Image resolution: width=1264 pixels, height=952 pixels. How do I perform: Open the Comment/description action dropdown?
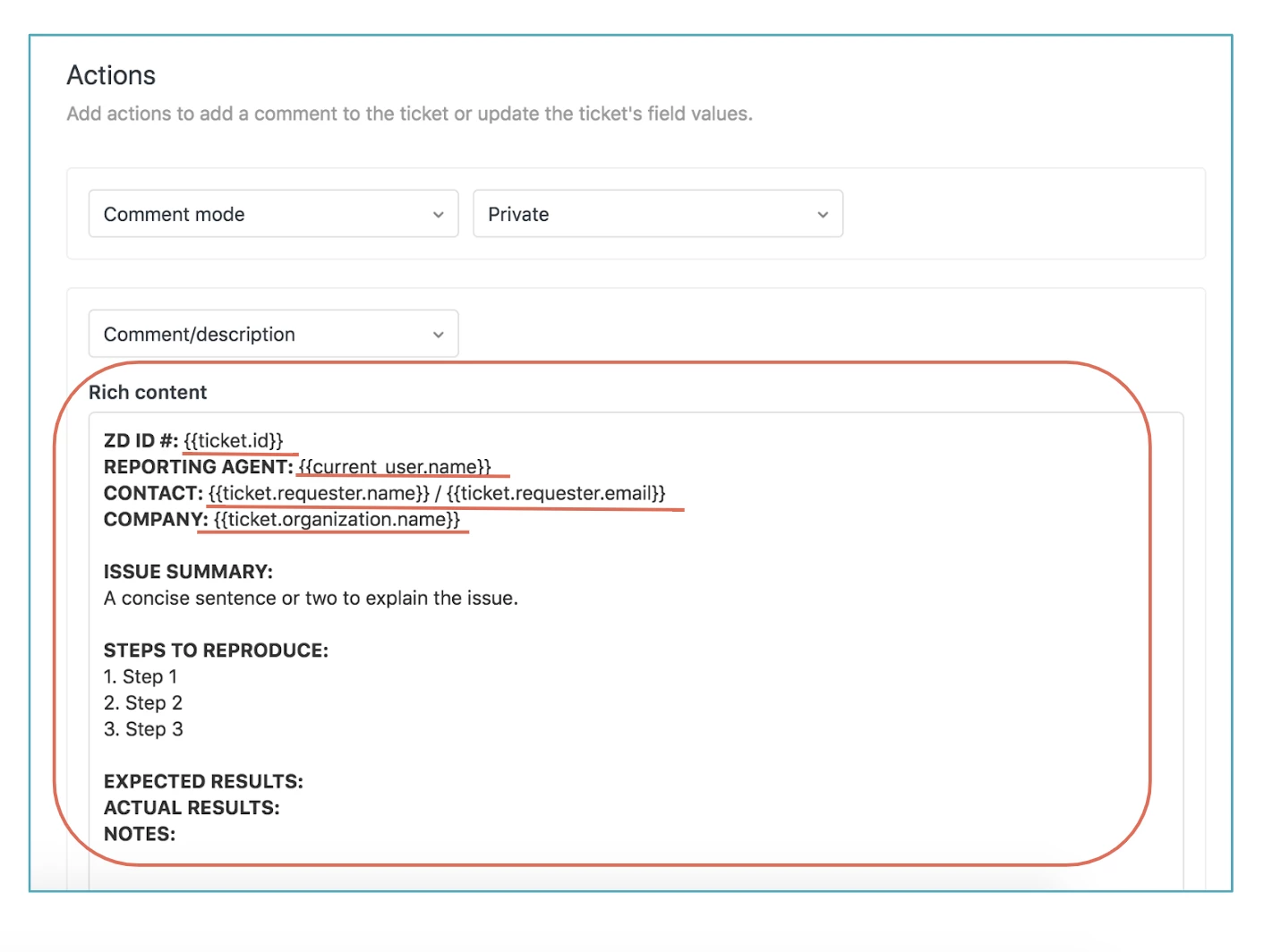[x=273, y=334]
